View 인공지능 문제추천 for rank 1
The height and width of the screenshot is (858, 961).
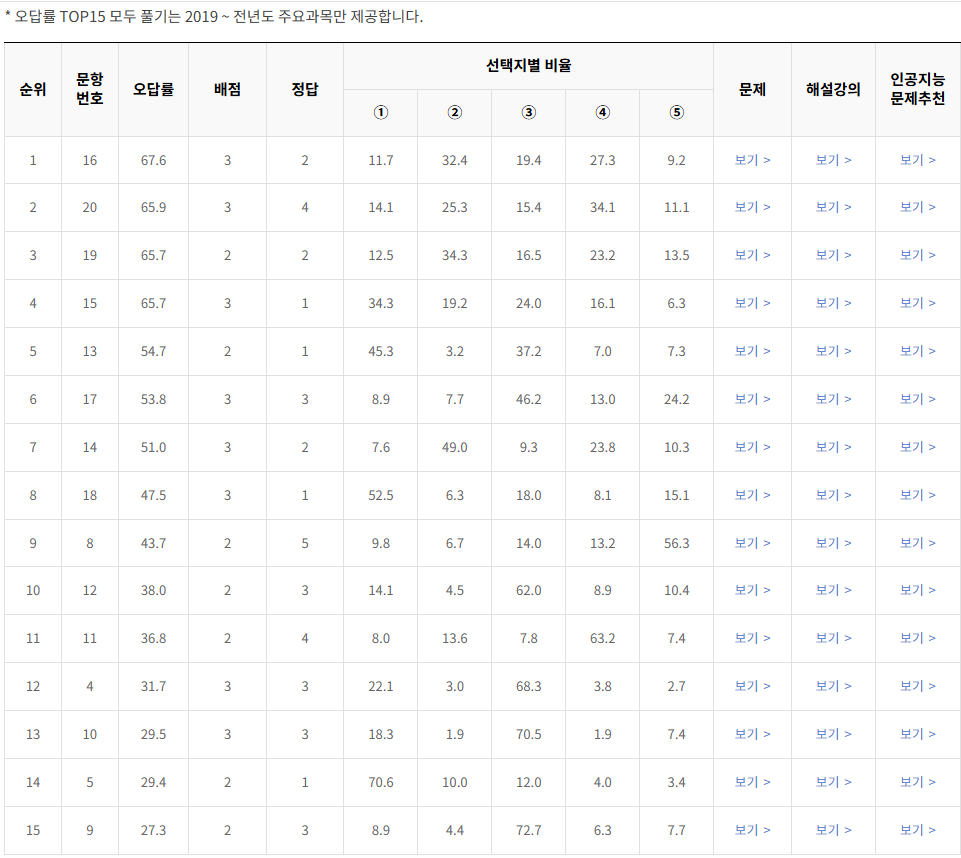pos(917,160)
